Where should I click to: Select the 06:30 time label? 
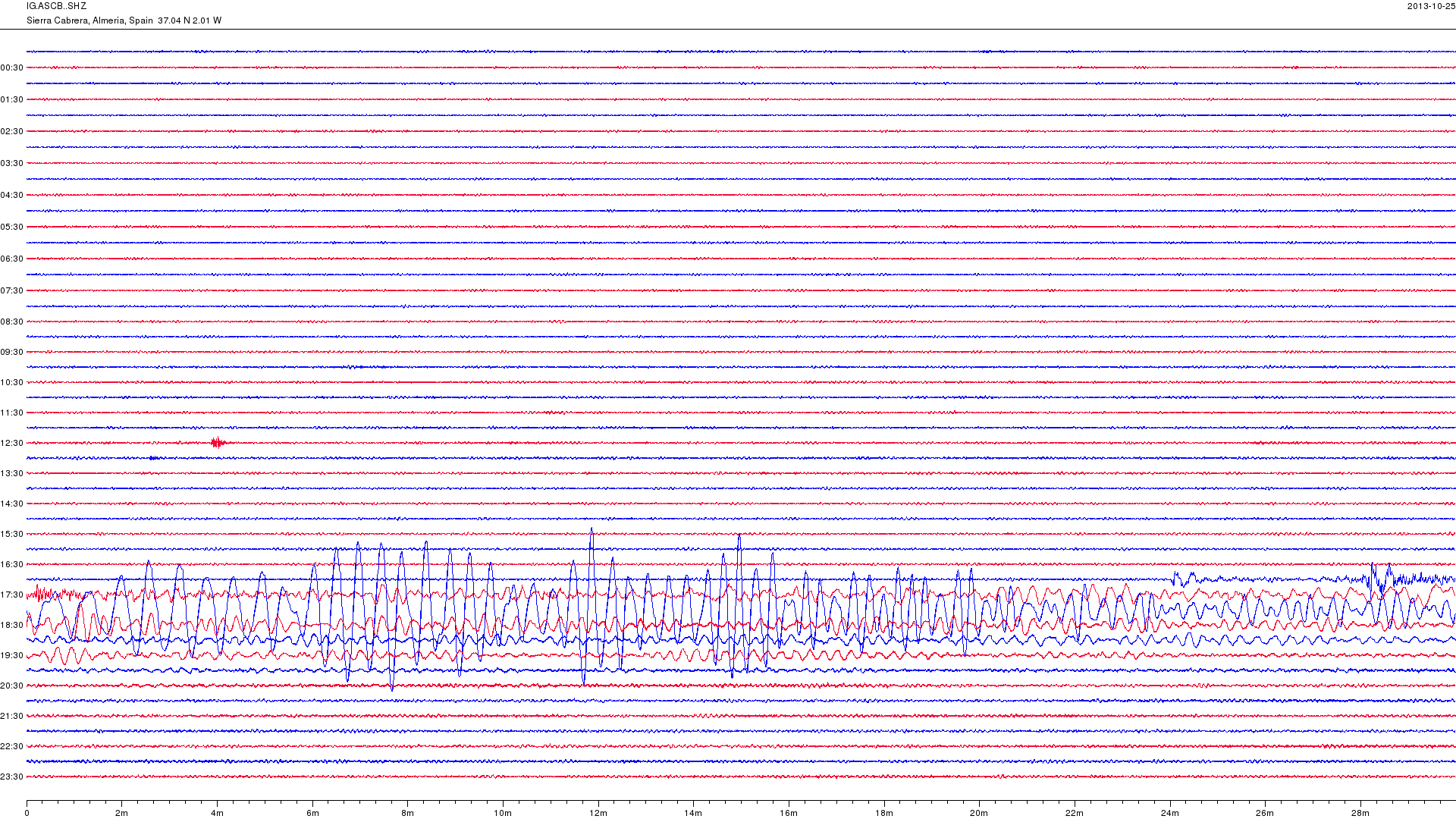click(12, 259)
